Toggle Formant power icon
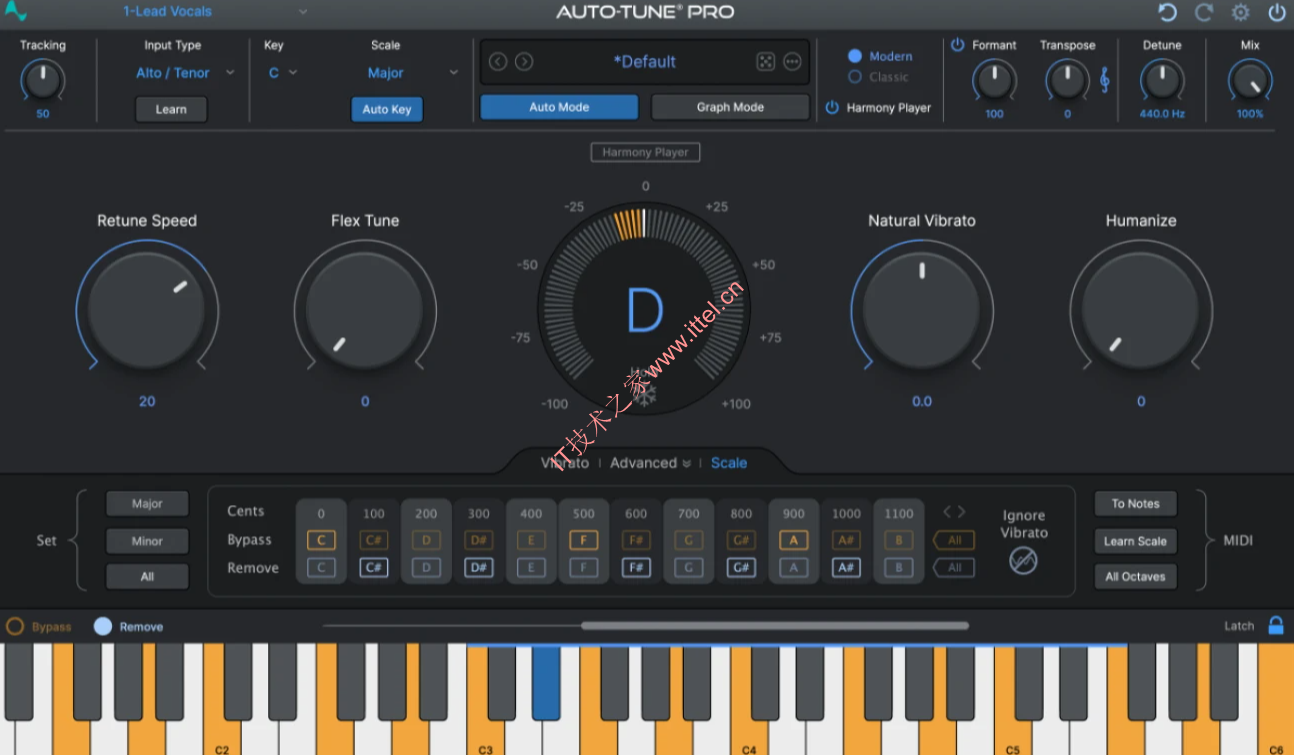The image size is (1294, 755). (958, 45)
